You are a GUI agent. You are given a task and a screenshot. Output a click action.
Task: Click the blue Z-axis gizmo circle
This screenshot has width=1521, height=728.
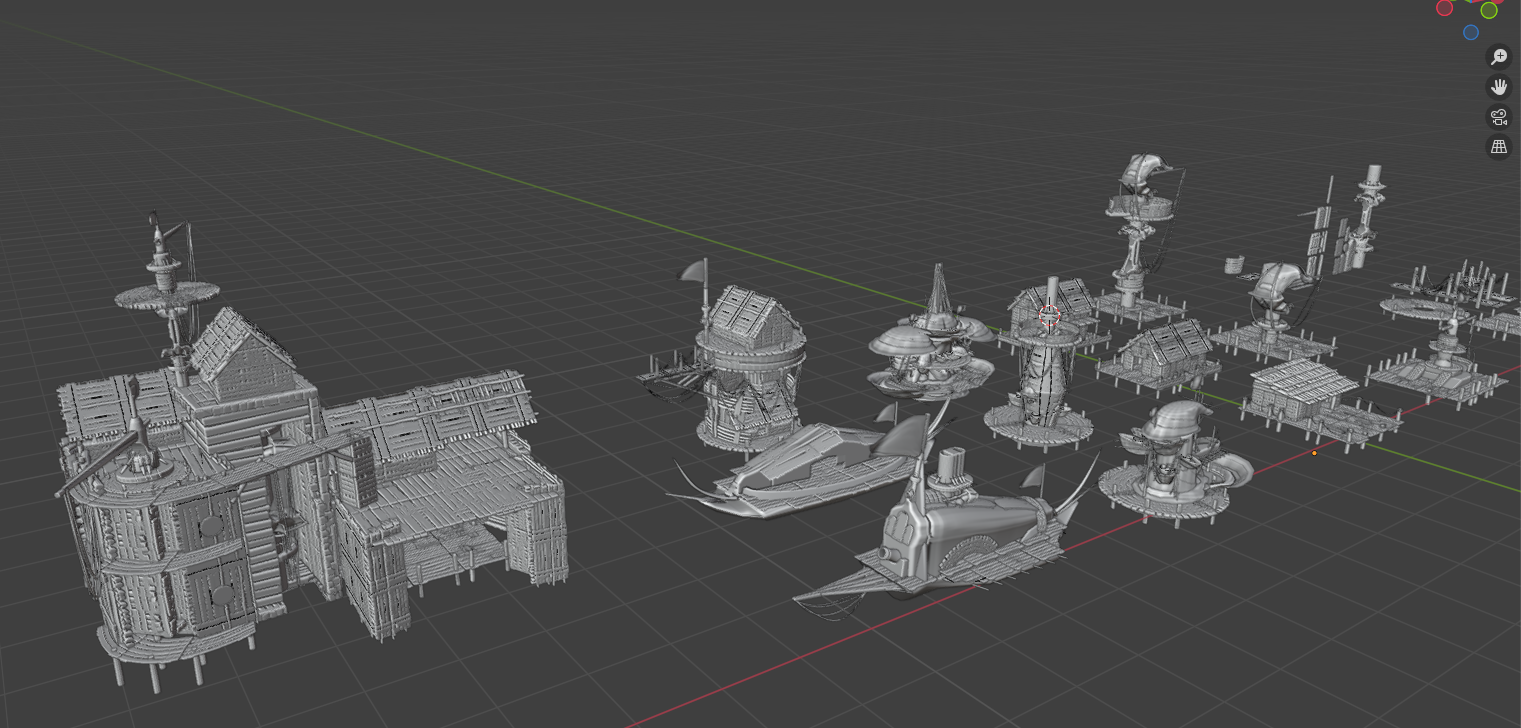coord(1470,32)
